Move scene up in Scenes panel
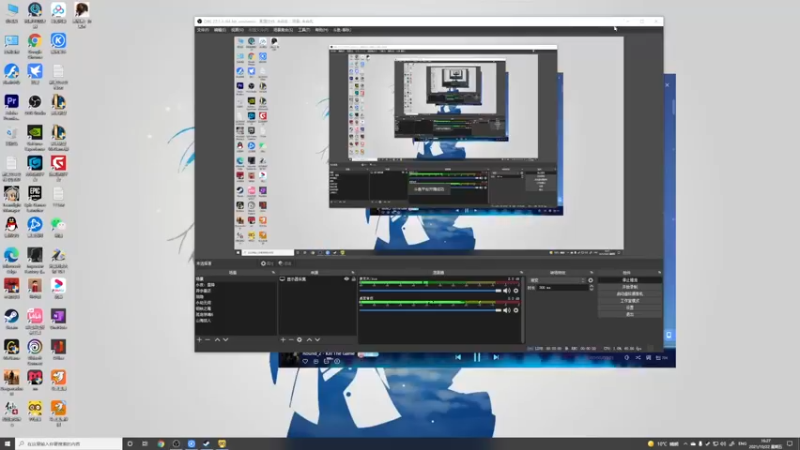Image resolution: width=800 pixels, height=450 pixels. 217,339
